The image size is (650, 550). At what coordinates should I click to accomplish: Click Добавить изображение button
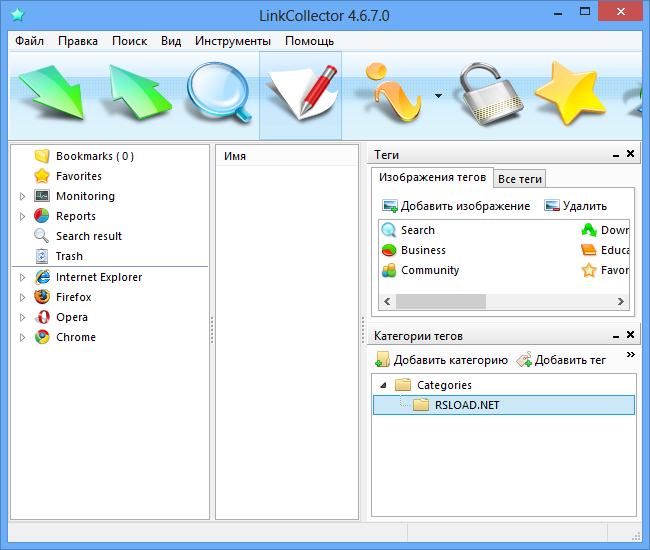point(456,206)
